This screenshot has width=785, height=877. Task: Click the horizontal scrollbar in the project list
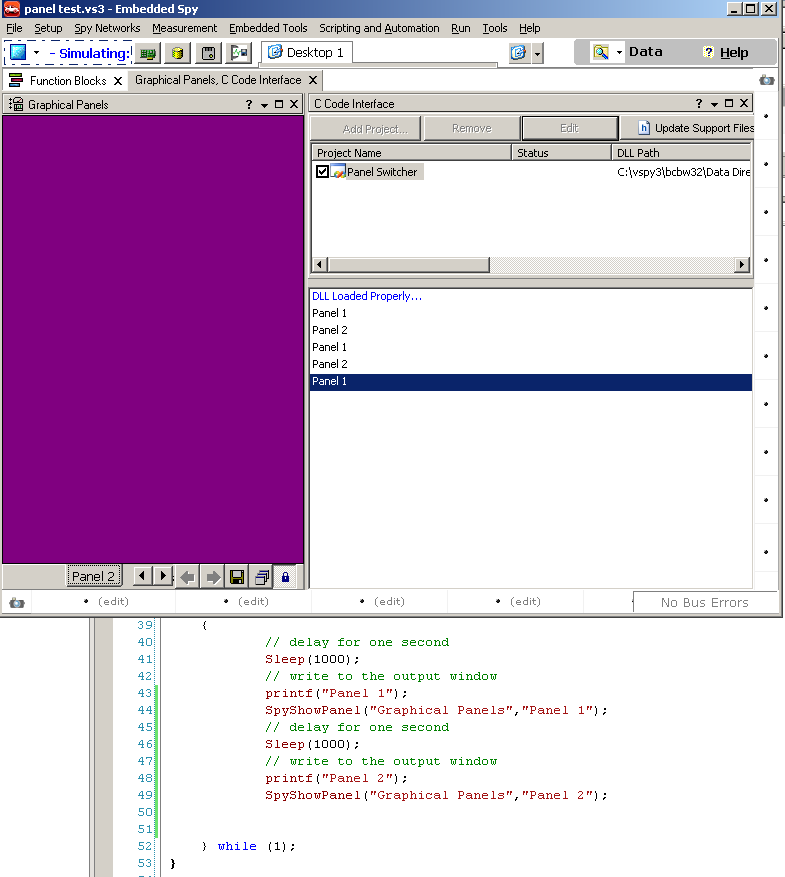click(x=409, y=265)
